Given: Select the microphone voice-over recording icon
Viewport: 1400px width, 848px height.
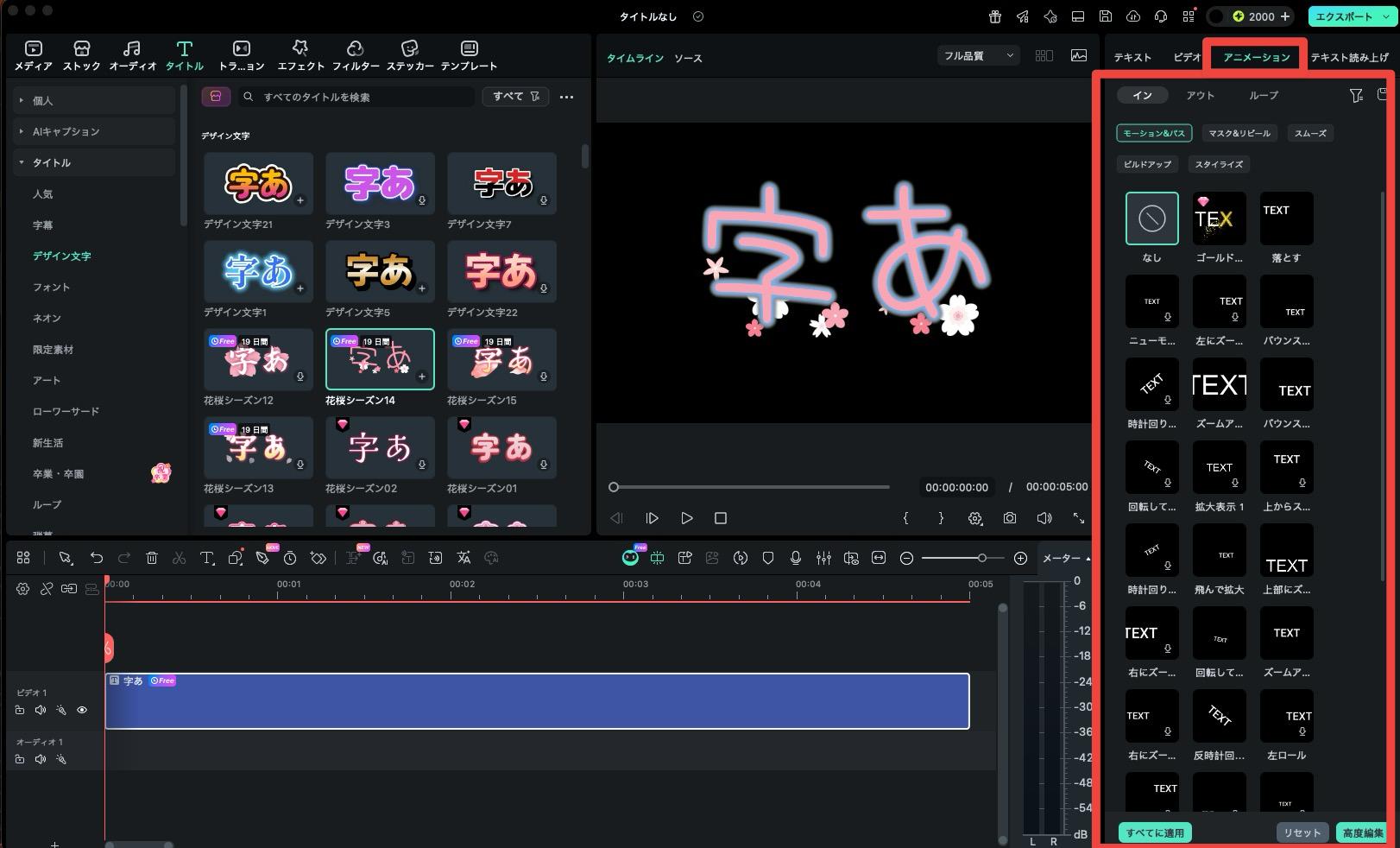Looking at the screenshot, I should pyautogui.click(x=795, y=558).
